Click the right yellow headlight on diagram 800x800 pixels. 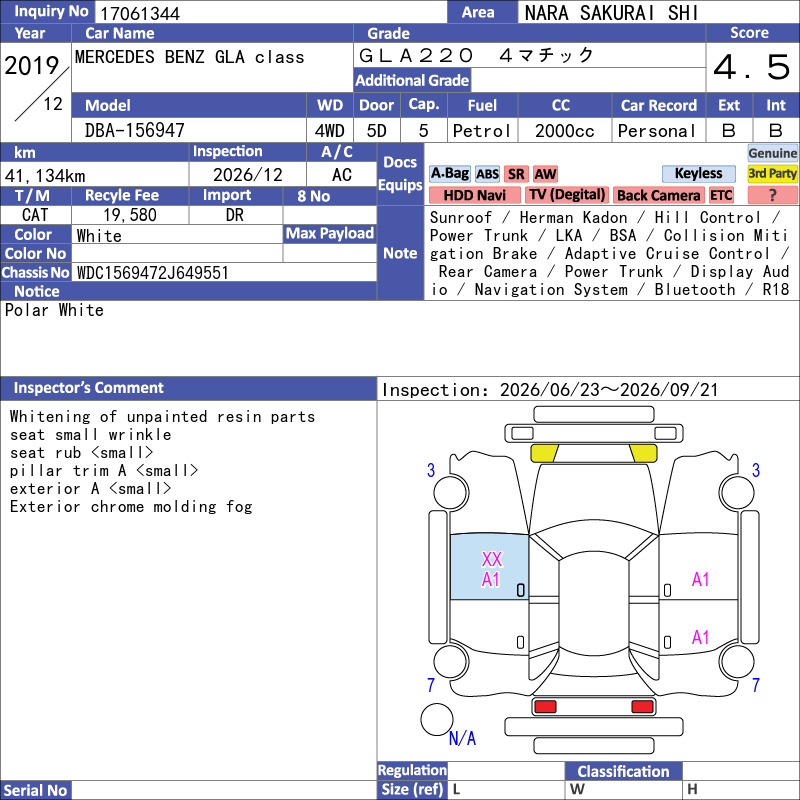click(643, 453)
